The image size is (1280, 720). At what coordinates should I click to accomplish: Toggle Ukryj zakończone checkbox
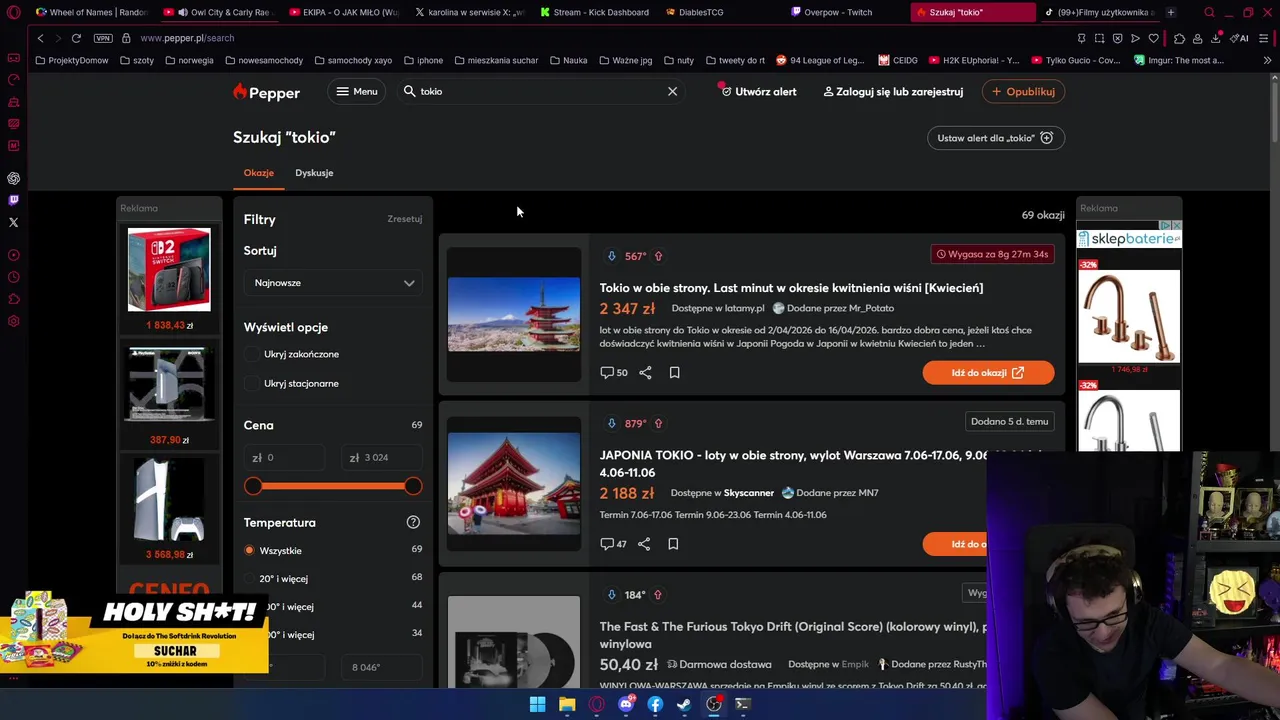pyautogui.click(x=252, y=354)
